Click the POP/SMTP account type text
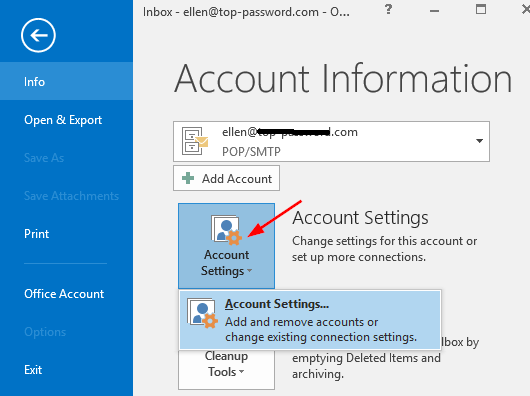Image resolution: width=530 pixels, height=396 pixels. click(x=251, y=152)
